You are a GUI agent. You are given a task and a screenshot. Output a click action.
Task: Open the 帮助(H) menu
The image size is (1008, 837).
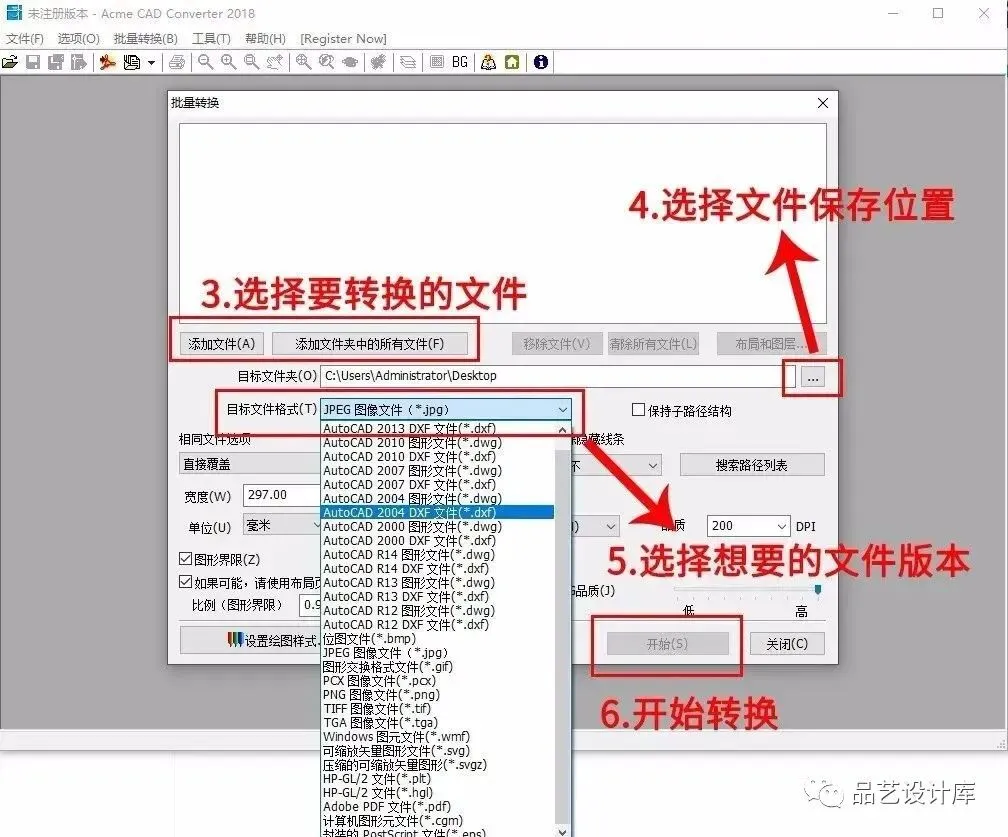pos(265,39)
